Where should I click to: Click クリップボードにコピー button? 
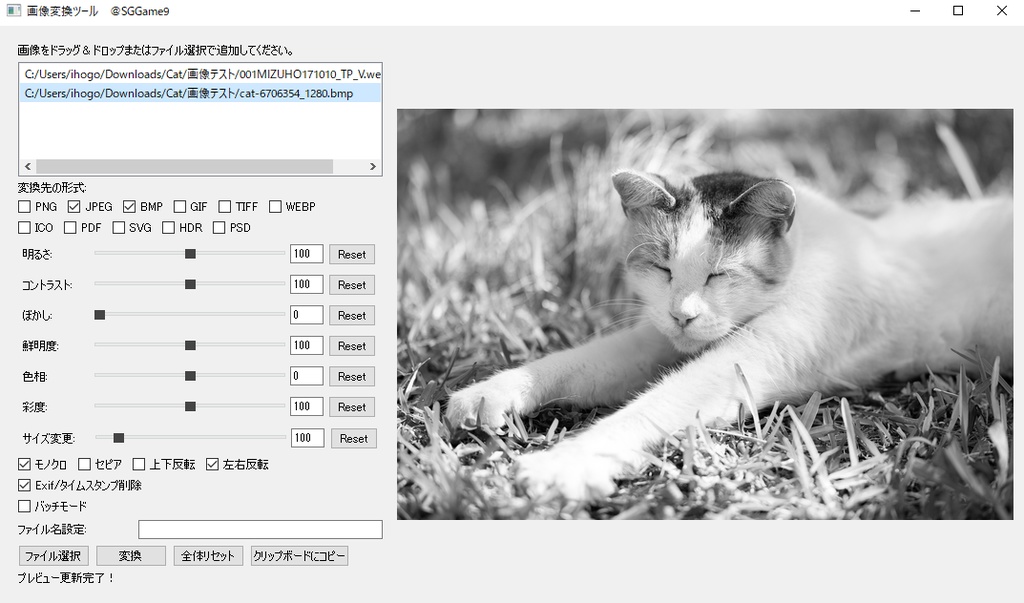pyautogui.click(x=299, y=556)
